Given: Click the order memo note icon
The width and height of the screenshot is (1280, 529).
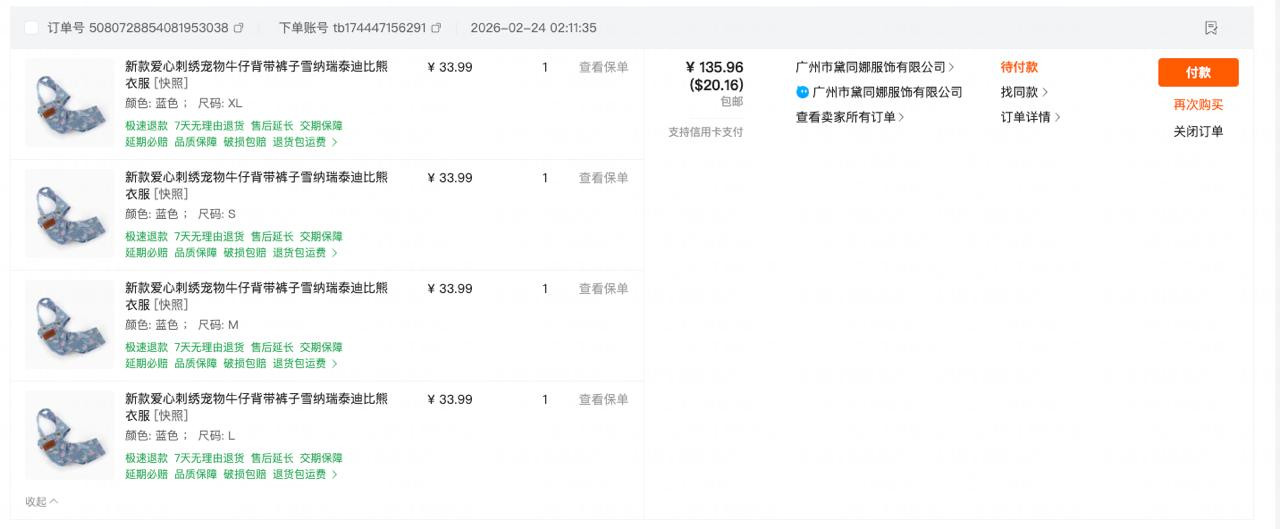Looking at the screenshot, I should point(1211,28).
